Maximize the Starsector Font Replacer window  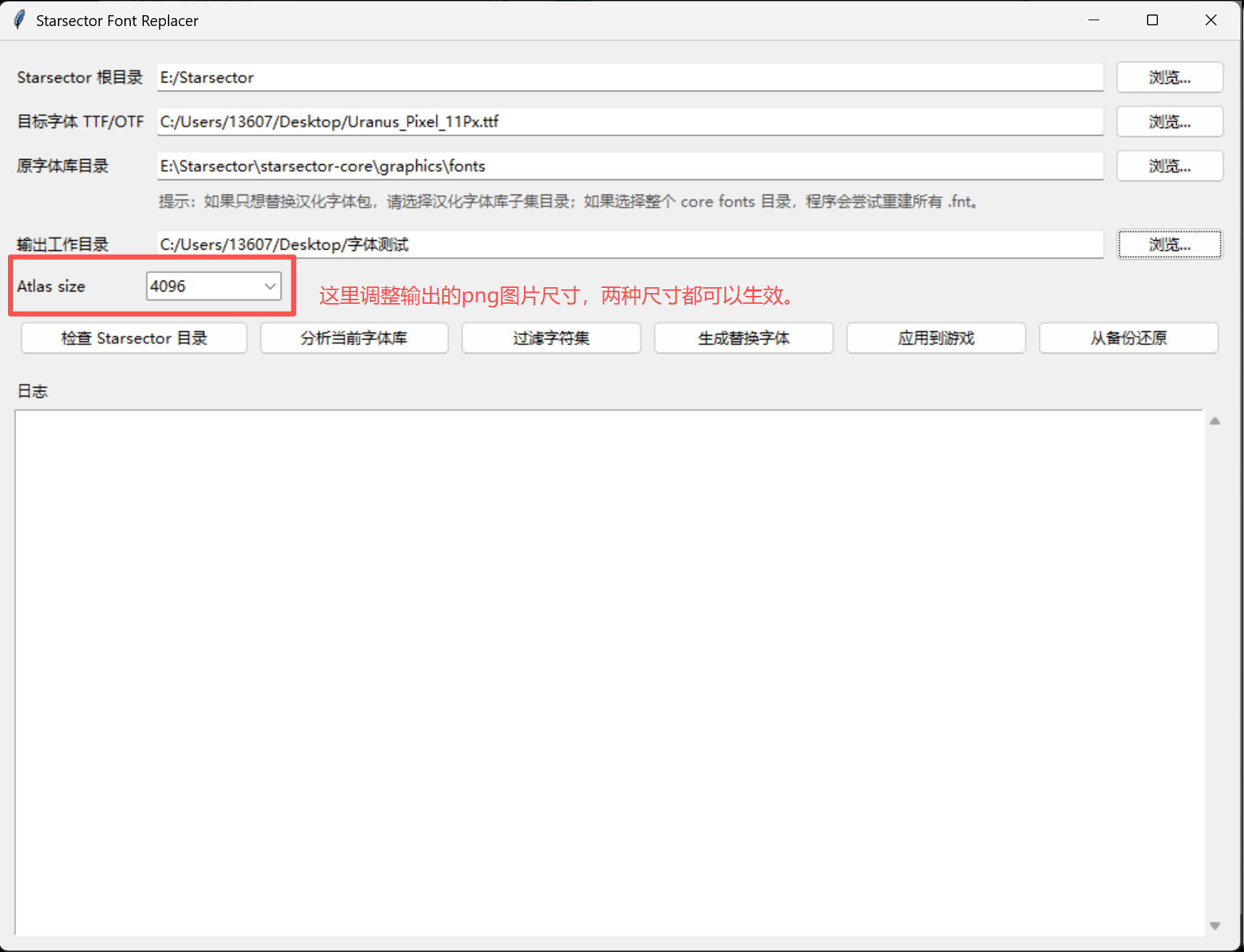pos(1152,20)
